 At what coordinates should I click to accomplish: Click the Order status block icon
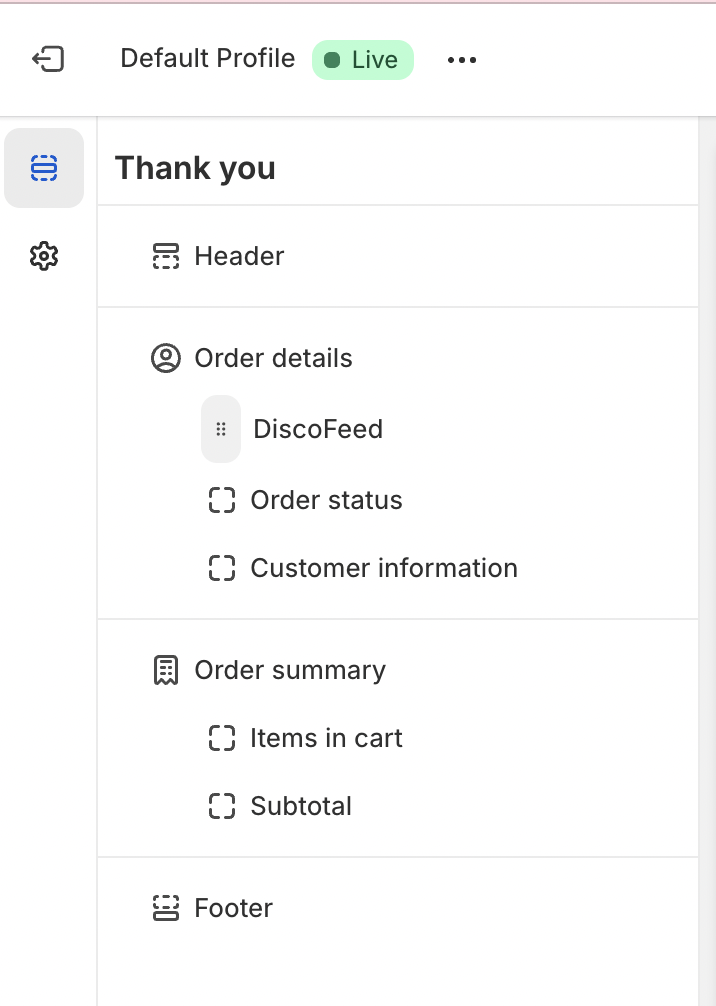(x=222, y=500)
